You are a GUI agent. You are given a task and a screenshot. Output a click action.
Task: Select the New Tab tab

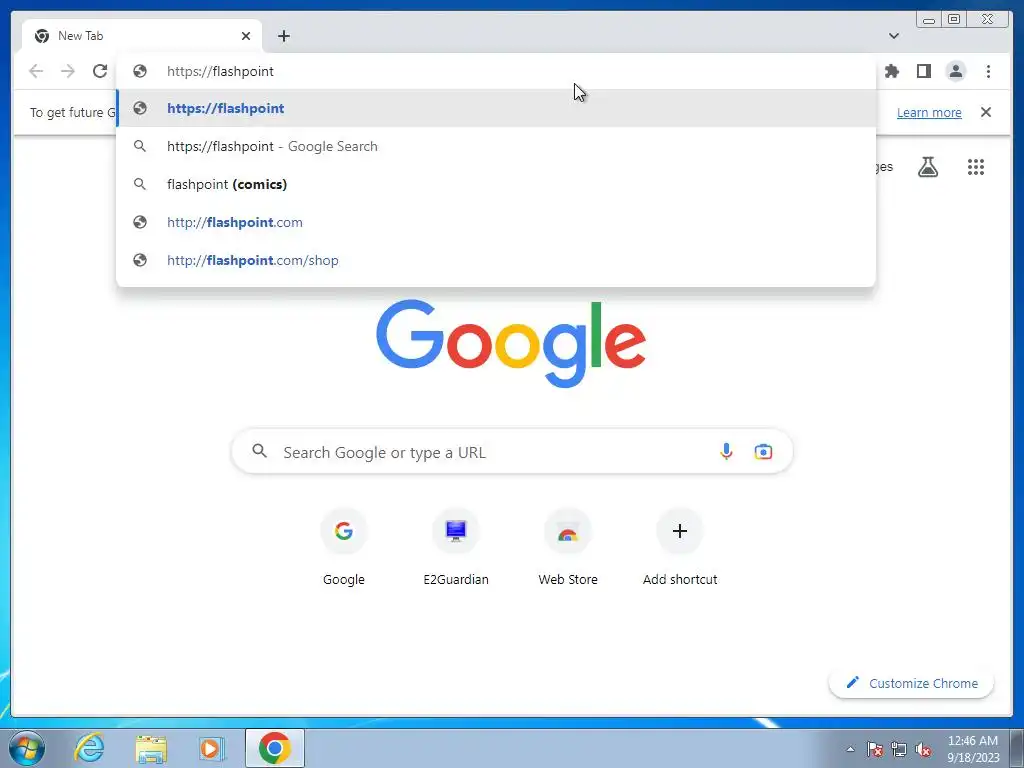(x=142, y=36)
